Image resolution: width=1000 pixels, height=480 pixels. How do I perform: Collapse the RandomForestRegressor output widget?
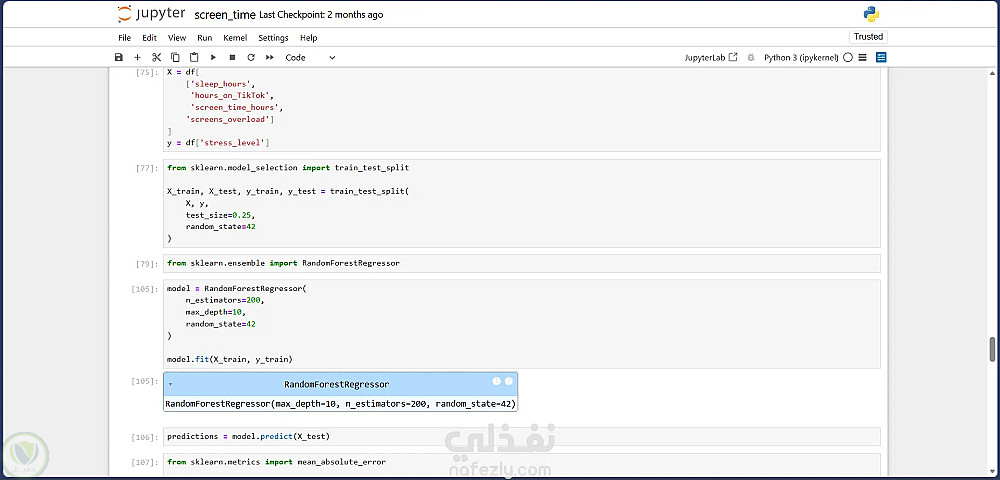[170, 384]
